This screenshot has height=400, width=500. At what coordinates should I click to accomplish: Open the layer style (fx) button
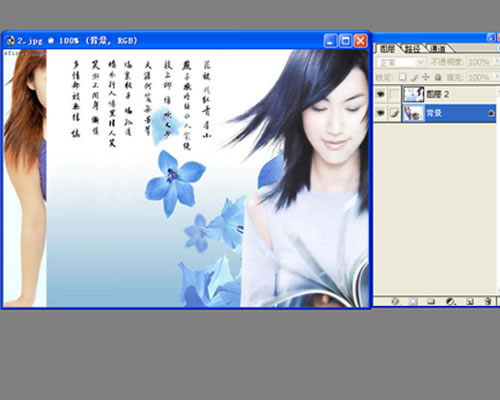395,301
